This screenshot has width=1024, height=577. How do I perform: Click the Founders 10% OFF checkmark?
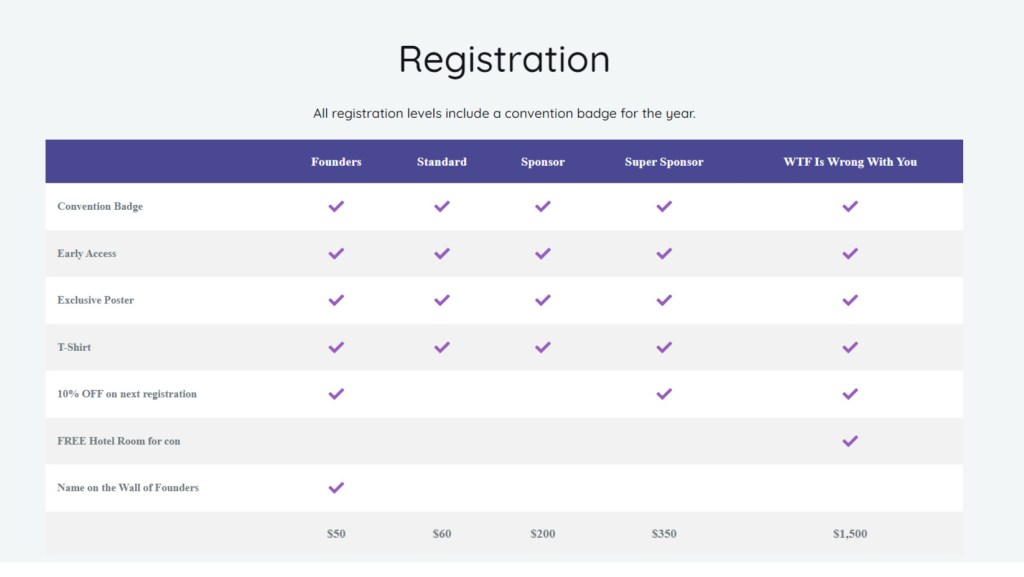[x=336, y=394]
